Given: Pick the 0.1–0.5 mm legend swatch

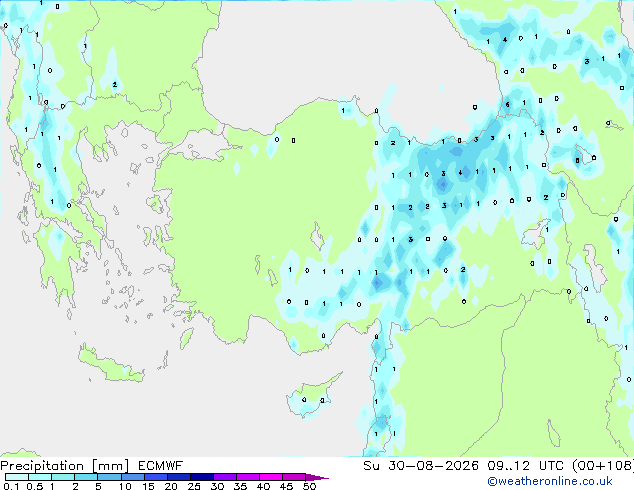Looking at the screenshot, I should 17,477.
